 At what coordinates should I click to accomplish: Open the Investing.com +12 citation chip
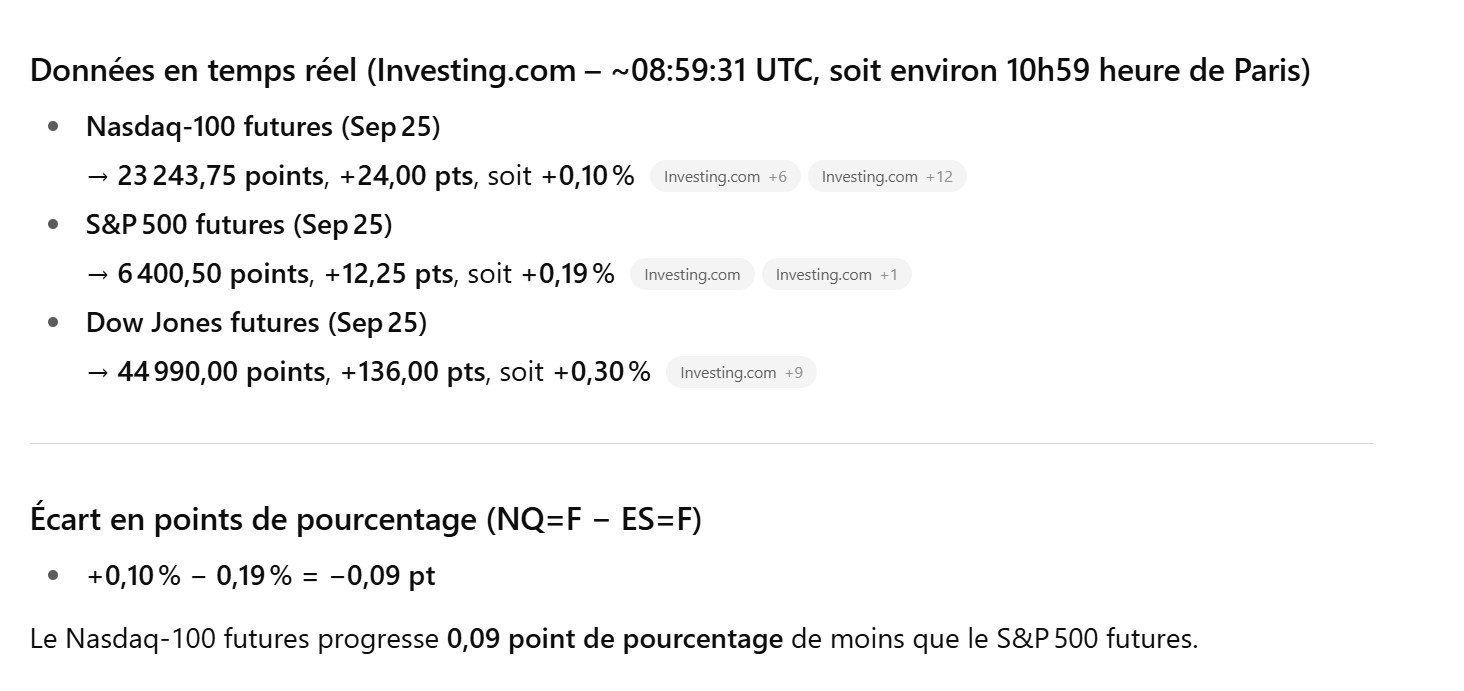886,177
